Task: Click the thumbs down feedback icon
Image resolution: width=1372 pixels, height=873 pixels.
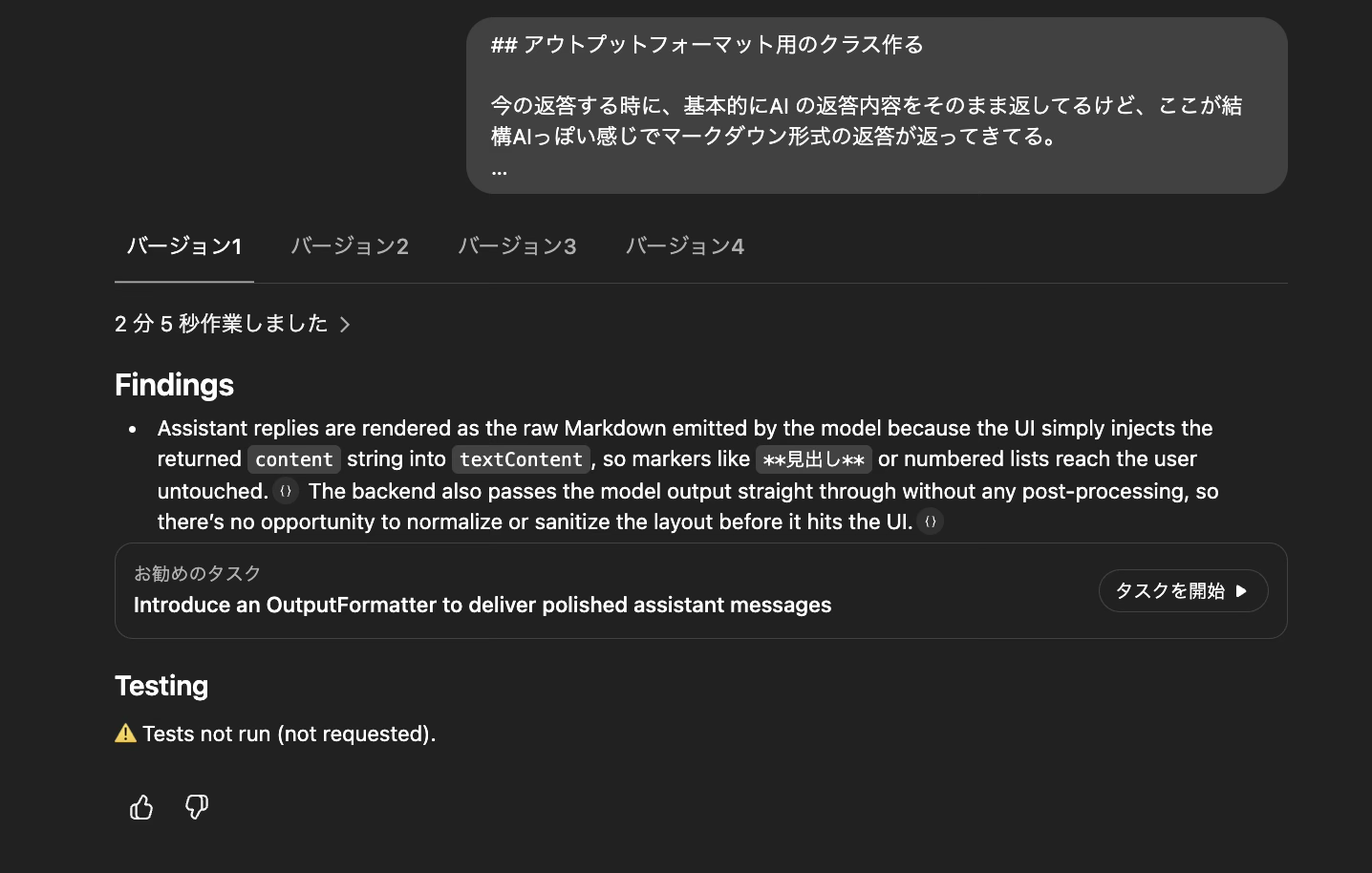Action: (x=197, y=808)
